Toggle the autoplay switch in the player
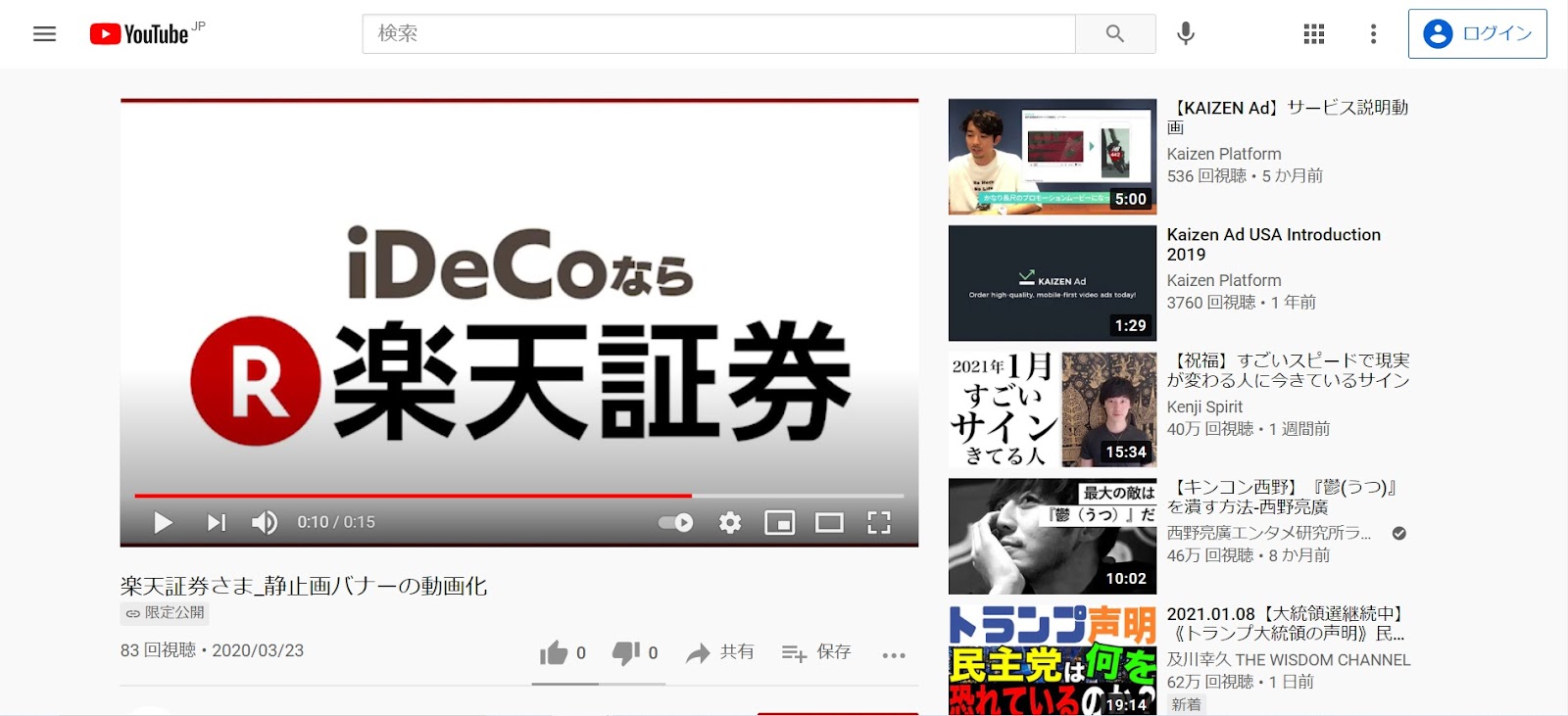Viewport: 1568px width, 716px height. click(675, 522)
